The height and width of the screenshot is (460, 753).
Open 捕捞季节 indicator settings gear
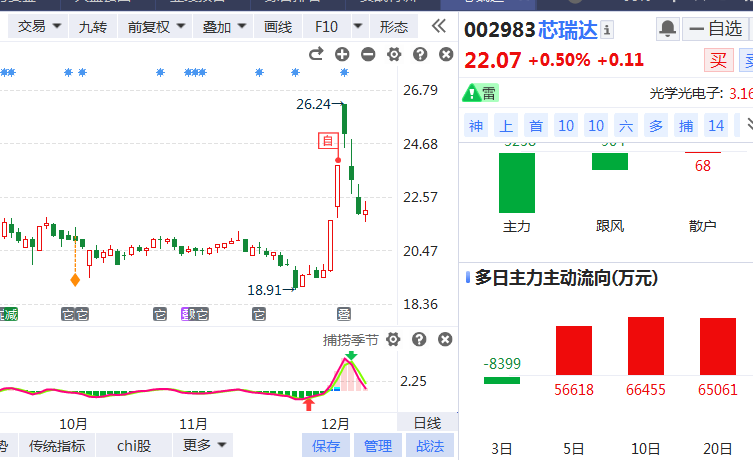(x=393, y=339)
